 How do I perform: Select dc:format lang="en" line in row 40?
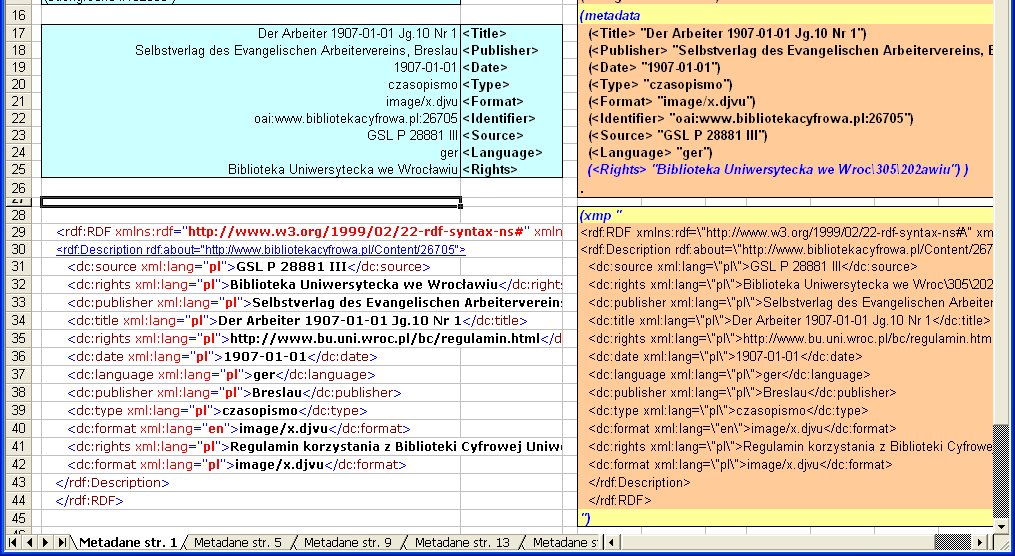click(x=239, y=428)
